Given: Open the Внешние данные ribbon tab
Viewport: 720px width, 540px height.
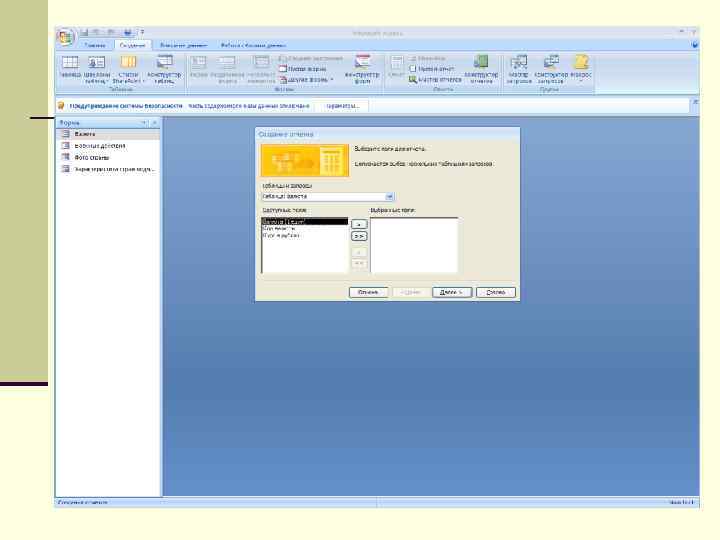Looking at the screenshot, I should 183,45.
